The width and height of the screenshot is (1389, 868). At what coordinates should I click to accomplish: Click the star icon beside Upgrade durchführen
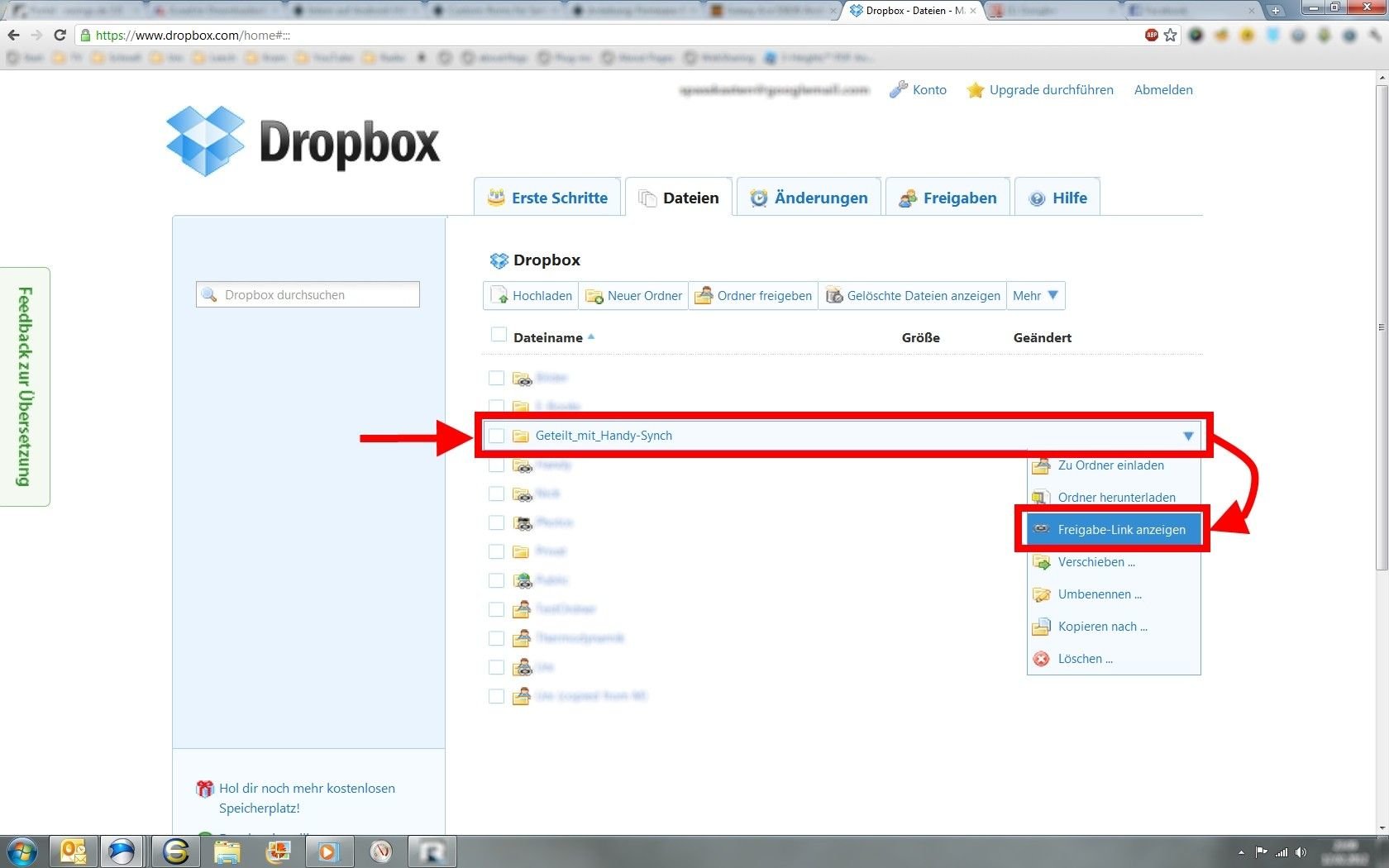pos(976,90)
